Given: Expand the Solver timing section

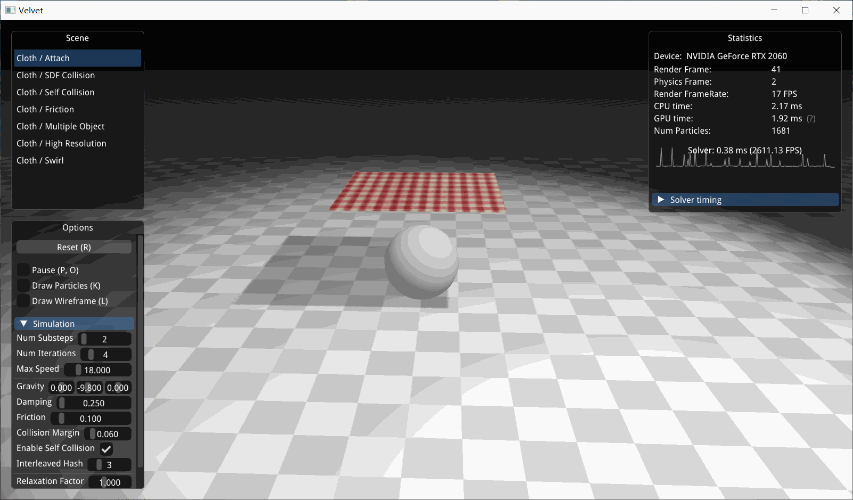Looking at the screenshot, I should tap(745, 200).
